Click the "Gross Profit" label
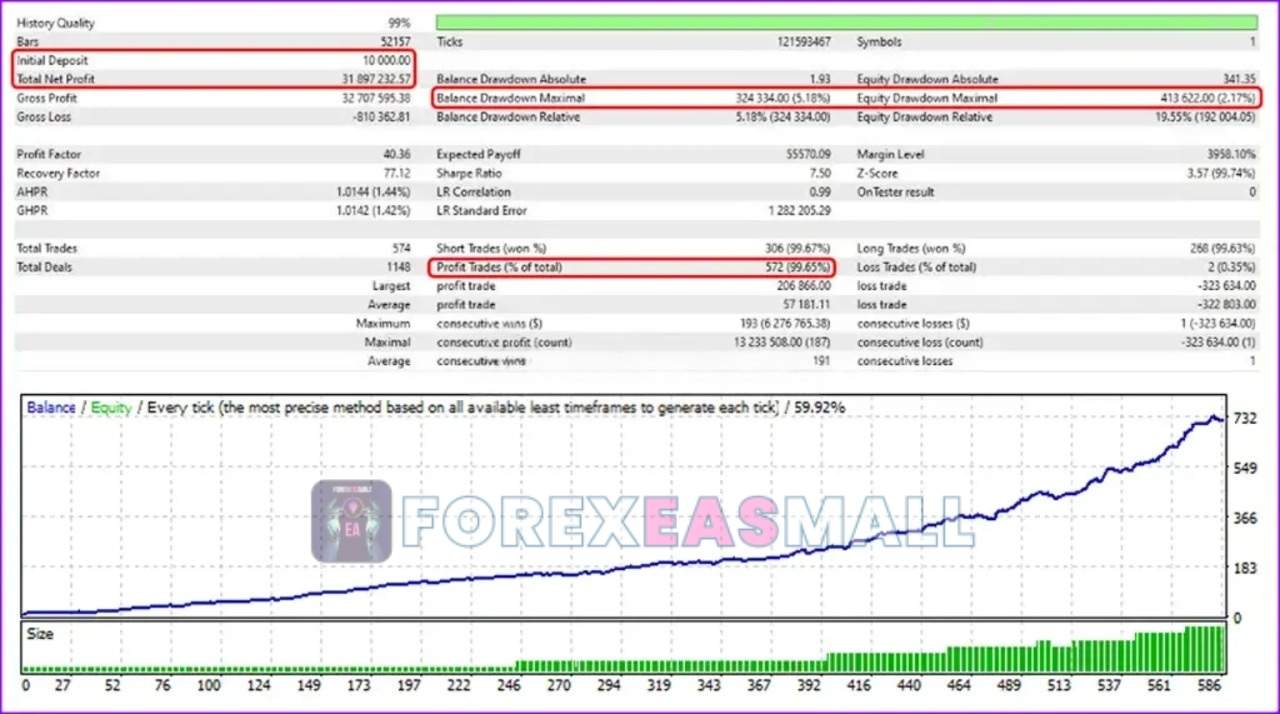Screen dimensions: 1280x714 (x=47, y=98)
